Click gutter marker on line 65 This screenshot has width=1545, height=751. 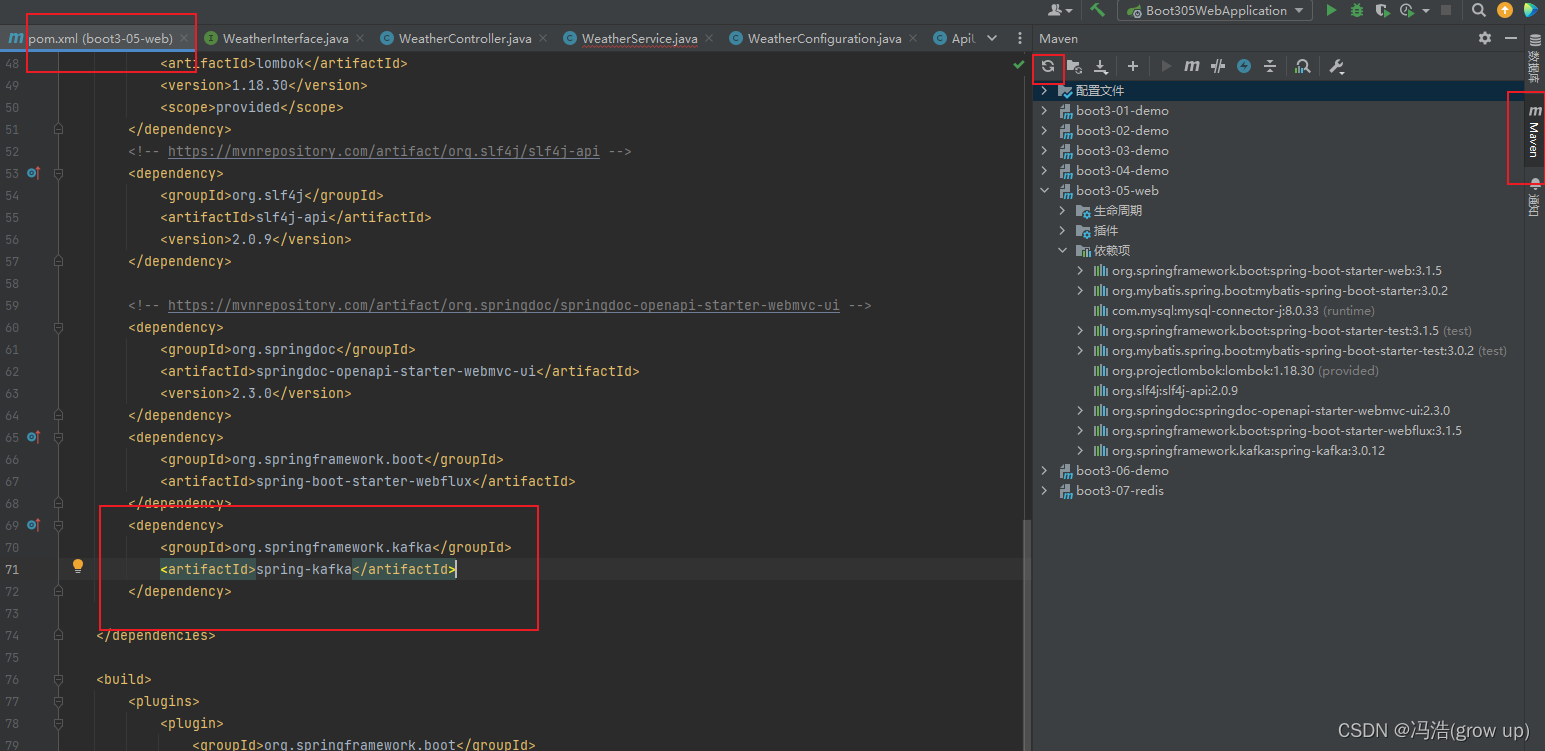pyautogui.click(x=33, y=437)
